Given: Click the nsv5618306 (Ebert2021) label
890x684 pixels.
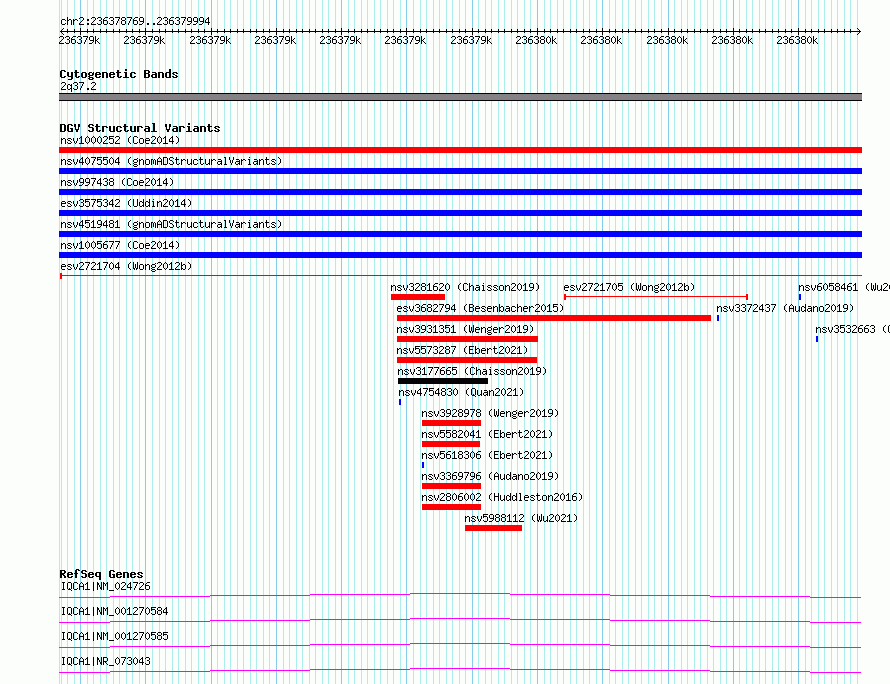Looking at the screenshot, I should coord(487,455).
